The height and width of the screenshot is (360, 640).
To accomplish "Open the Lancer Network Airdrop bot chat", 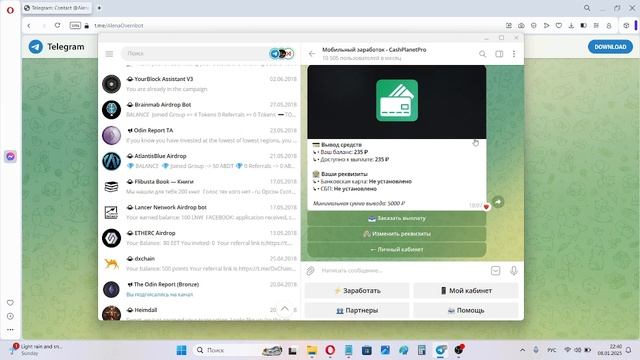I will coord(199,212).
